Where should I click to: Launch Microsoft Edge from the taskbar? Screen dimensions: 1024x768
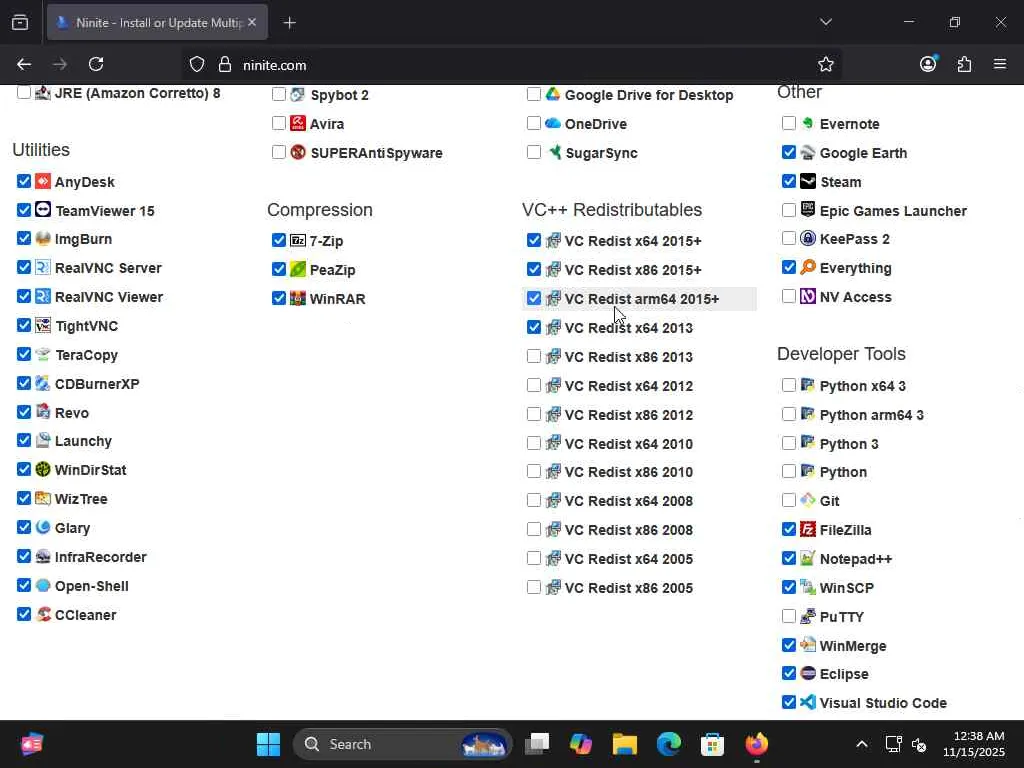668,744
